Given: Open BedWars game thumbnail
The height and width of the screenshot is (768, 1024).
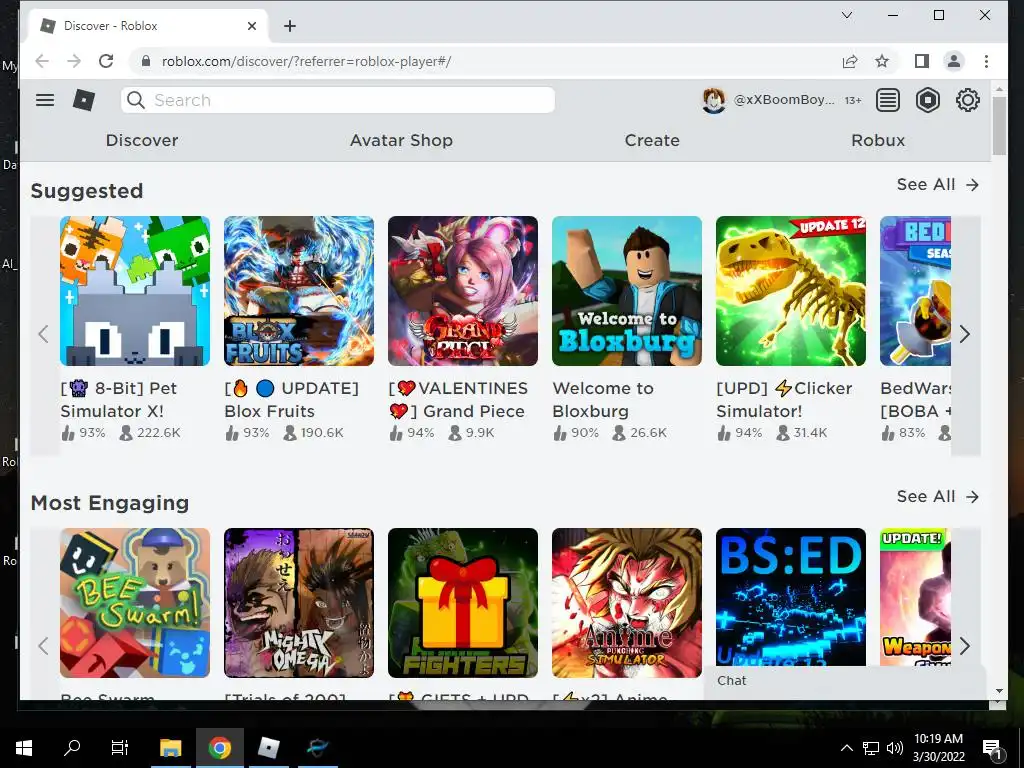Looking at the screenshot, I should [x=915, y=291].
